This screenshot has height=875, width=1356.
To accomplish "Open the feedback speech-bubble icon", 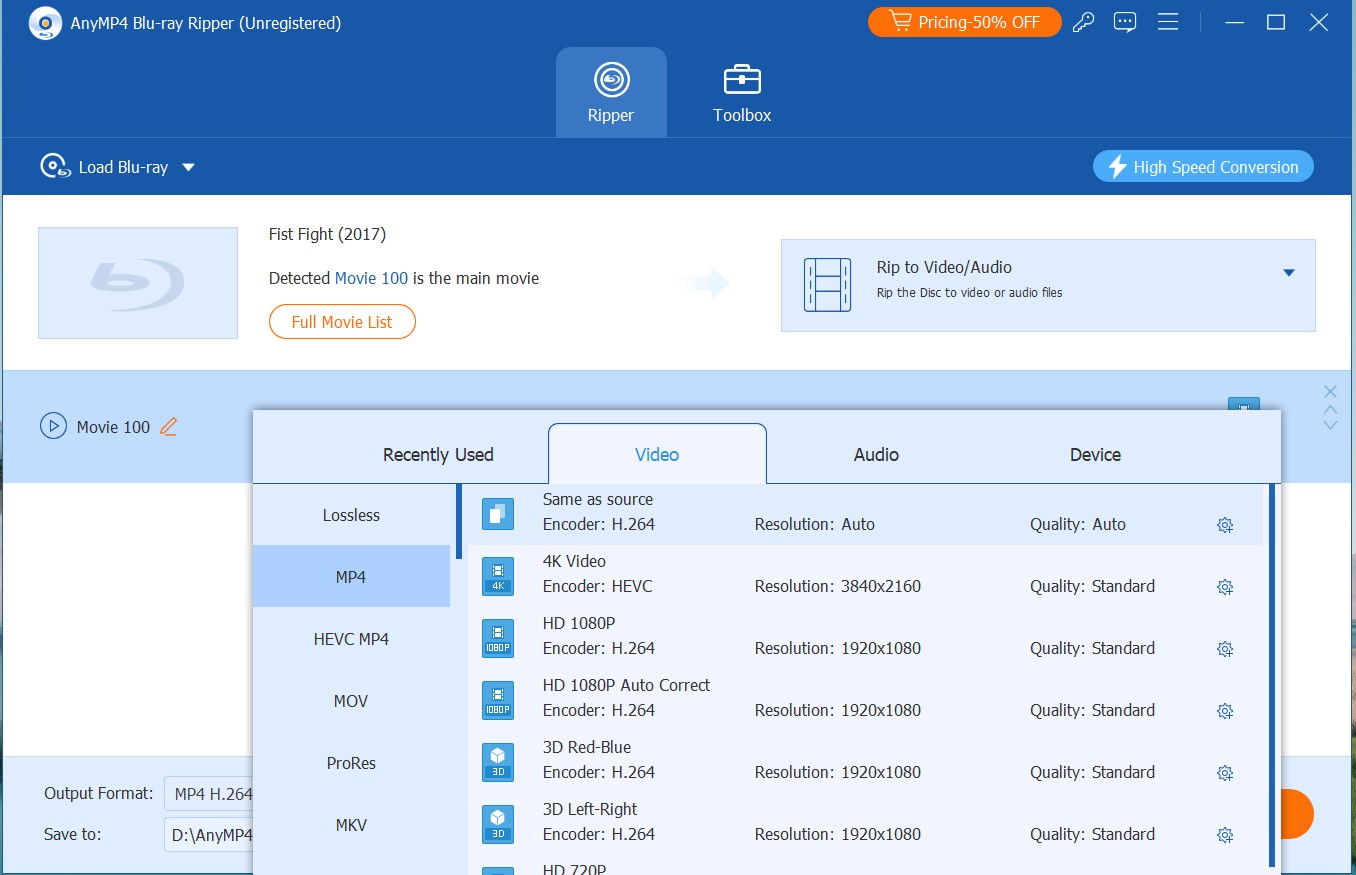I will [x=1124, y=21].
